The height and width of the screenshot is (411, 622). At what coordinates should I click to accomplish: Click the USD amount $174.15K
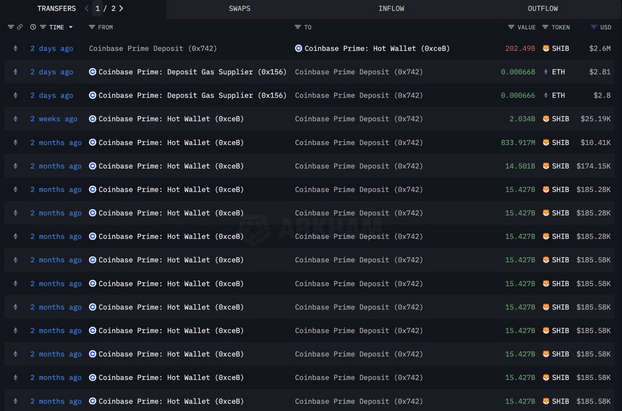tap(593, 166)
